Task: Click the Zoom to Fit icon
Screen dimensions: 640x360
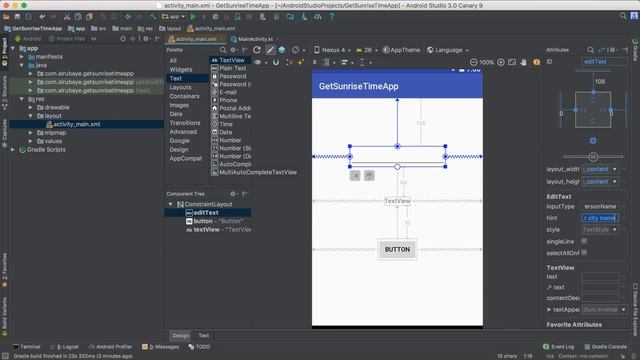Action: point(512,62)
